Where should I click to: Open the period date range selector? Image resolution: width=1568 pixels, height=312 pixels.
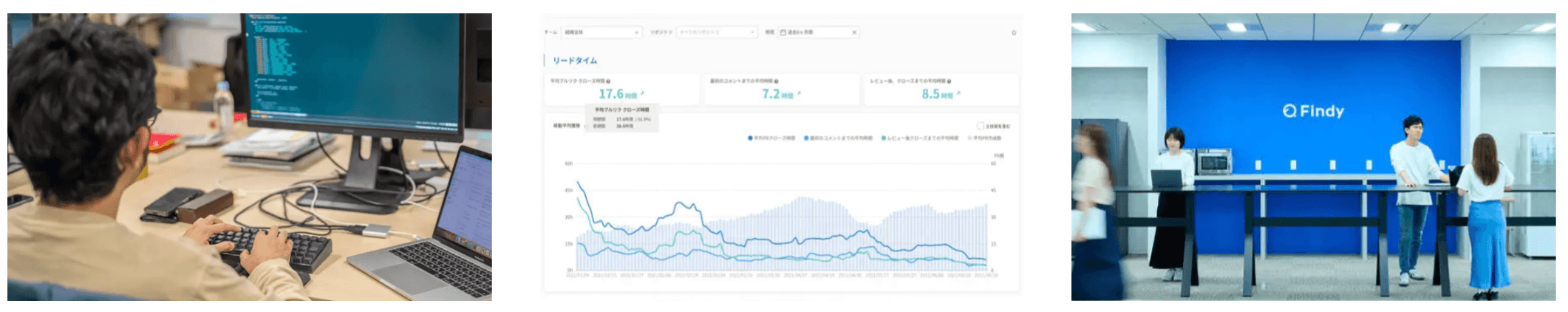tap(813, 33)
